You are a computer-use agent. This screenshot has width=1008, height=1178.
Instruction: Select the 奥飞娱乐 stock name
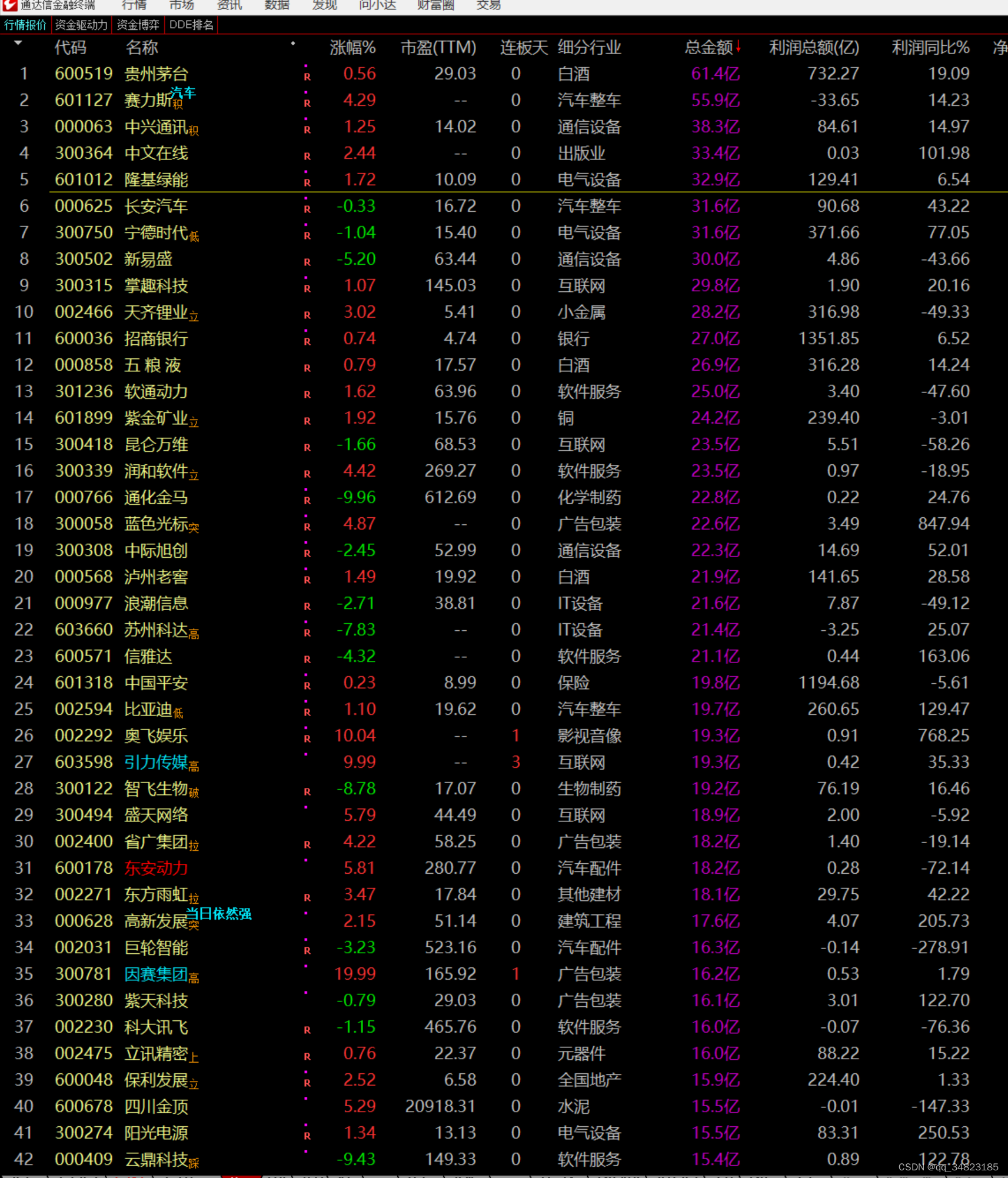tap(156, 736)
